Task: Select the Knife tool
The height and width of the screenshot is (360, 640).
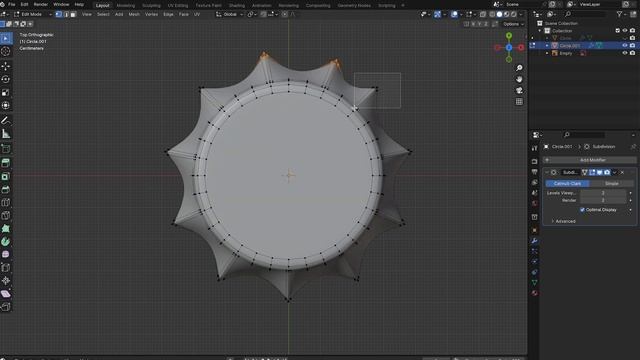Action: (6, 216)
